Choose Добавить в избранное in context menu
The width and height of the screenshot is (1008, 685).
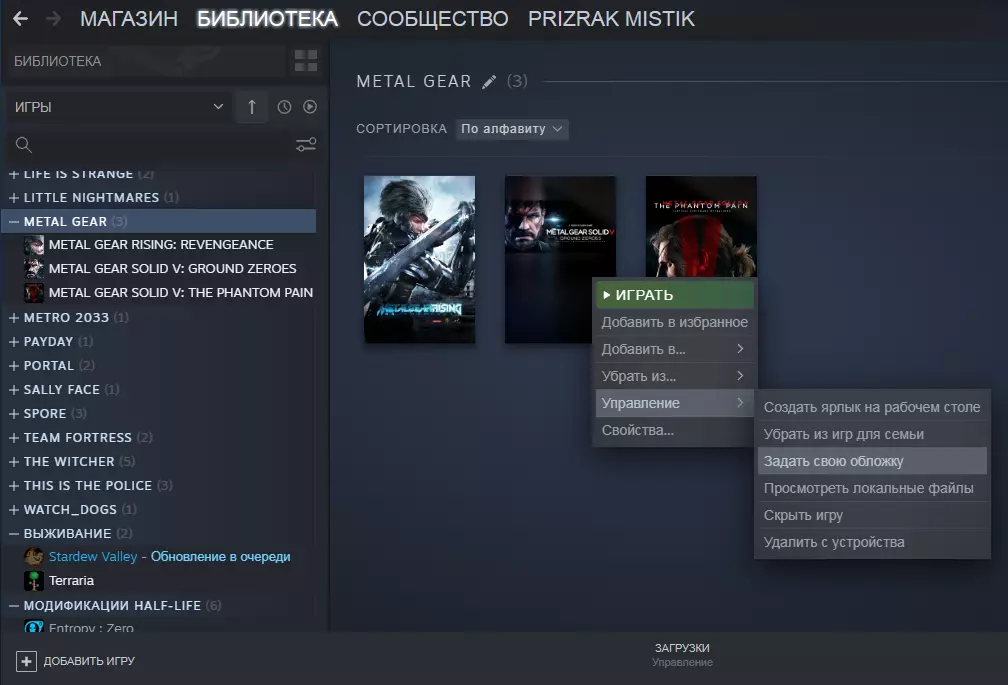click(x=674, y=323)
